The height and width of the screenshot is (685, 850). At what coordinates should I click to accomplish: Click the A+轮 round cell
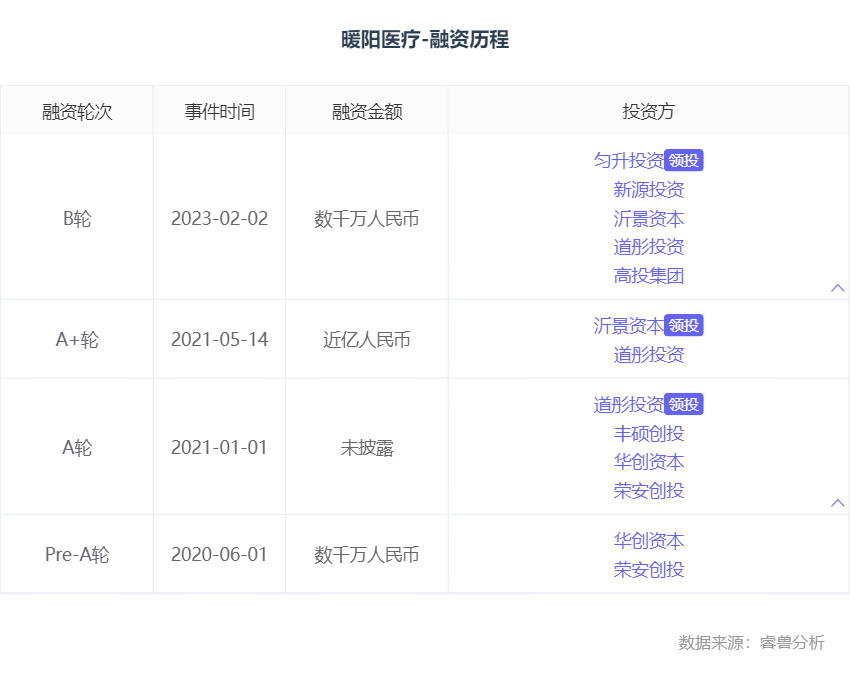[77, 339]
